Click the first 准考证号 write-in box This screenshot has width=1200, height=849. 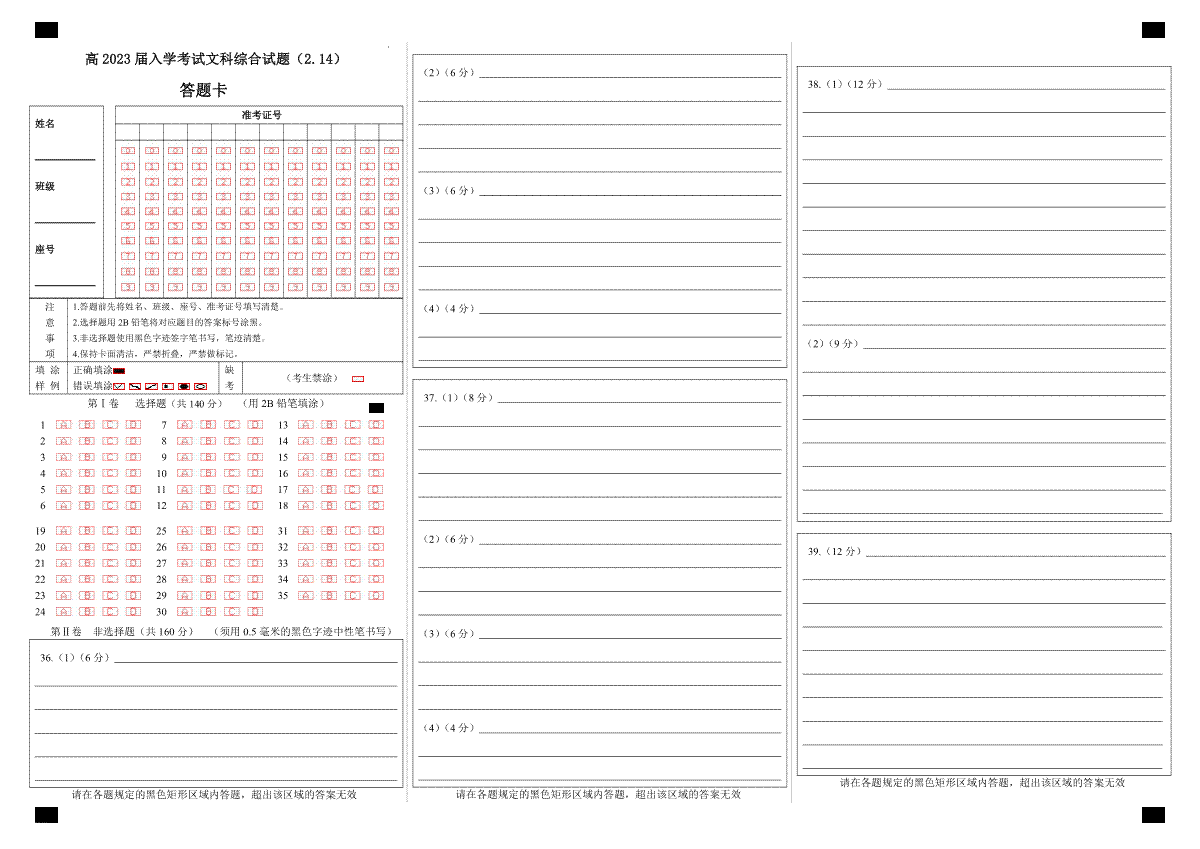pyautogui.click(x=128, y=133)
